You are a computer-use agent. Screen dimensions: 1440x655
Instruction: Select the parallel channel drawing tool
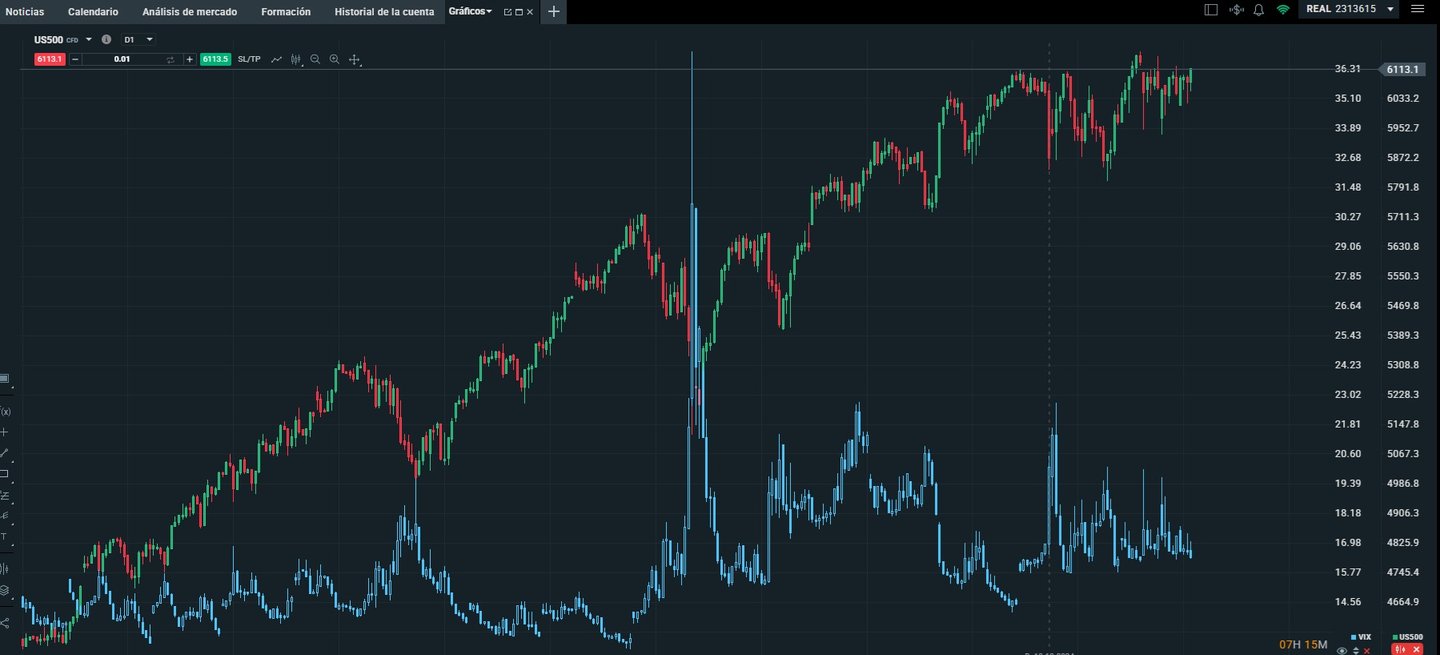[x=5, y=495]
